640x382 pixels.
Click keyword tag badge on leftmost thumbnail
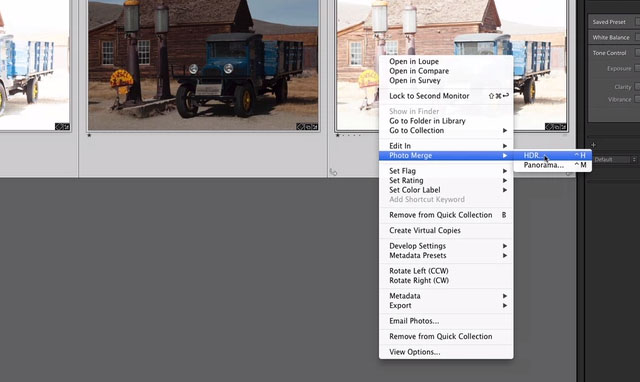point(59,127)
